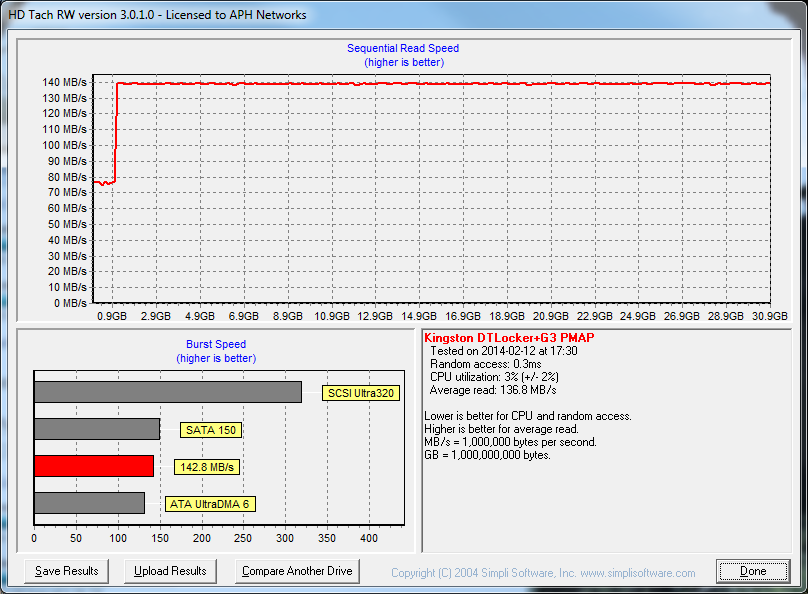The width and height of the screenshot is (808, 594).
Task: Click the Burst Speed chart title
Action: tap(217, 344)
